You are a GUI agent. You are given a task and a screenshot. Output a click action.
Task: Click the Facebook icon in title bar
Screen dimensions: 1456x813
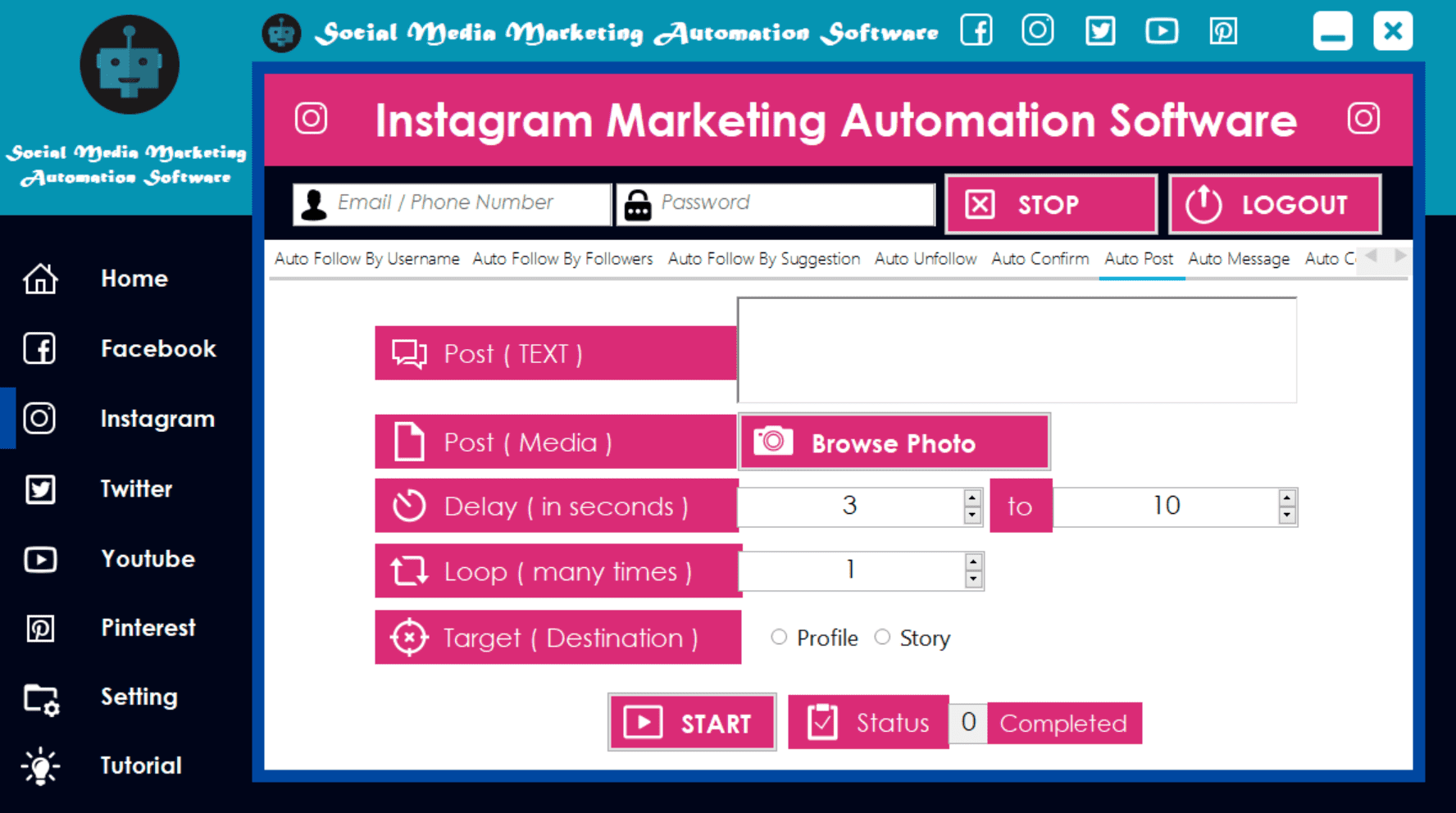coord(976,31)
